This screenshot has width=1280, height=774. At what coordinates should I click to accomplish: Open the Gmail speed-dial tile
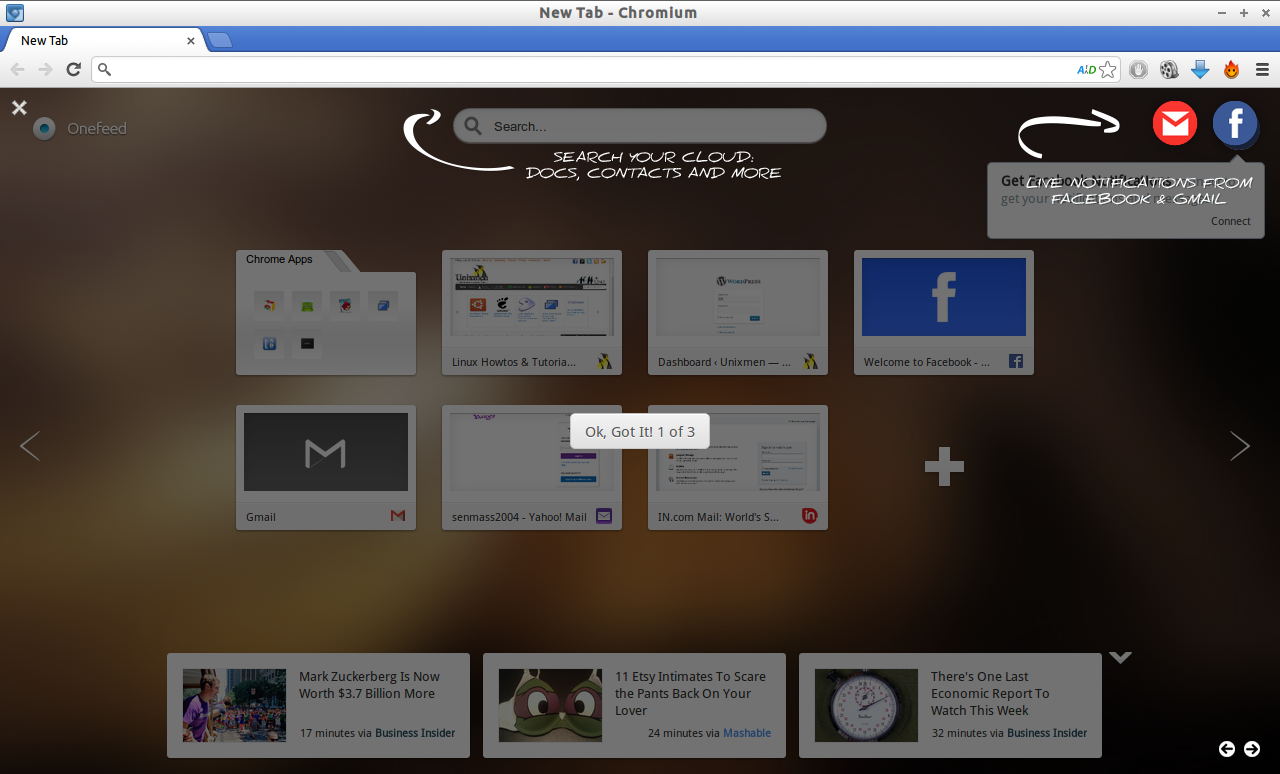[326, 467]
